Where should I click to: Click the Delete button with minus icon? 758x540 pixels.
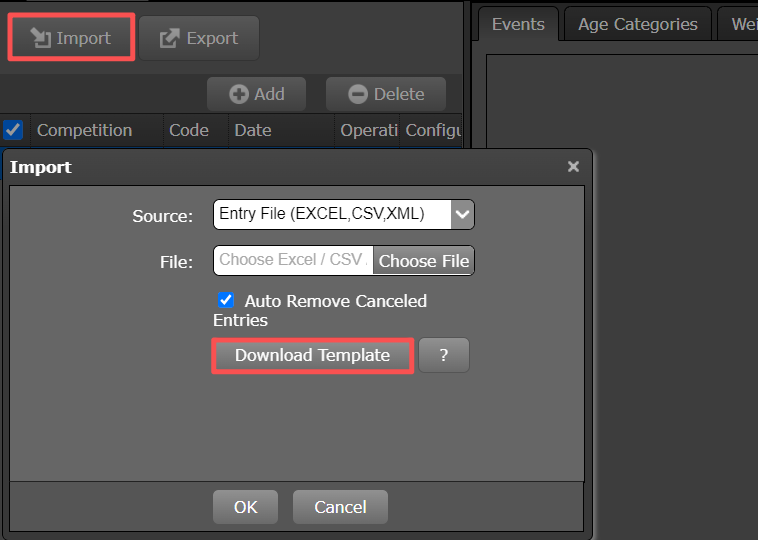[x=386, y=94]
